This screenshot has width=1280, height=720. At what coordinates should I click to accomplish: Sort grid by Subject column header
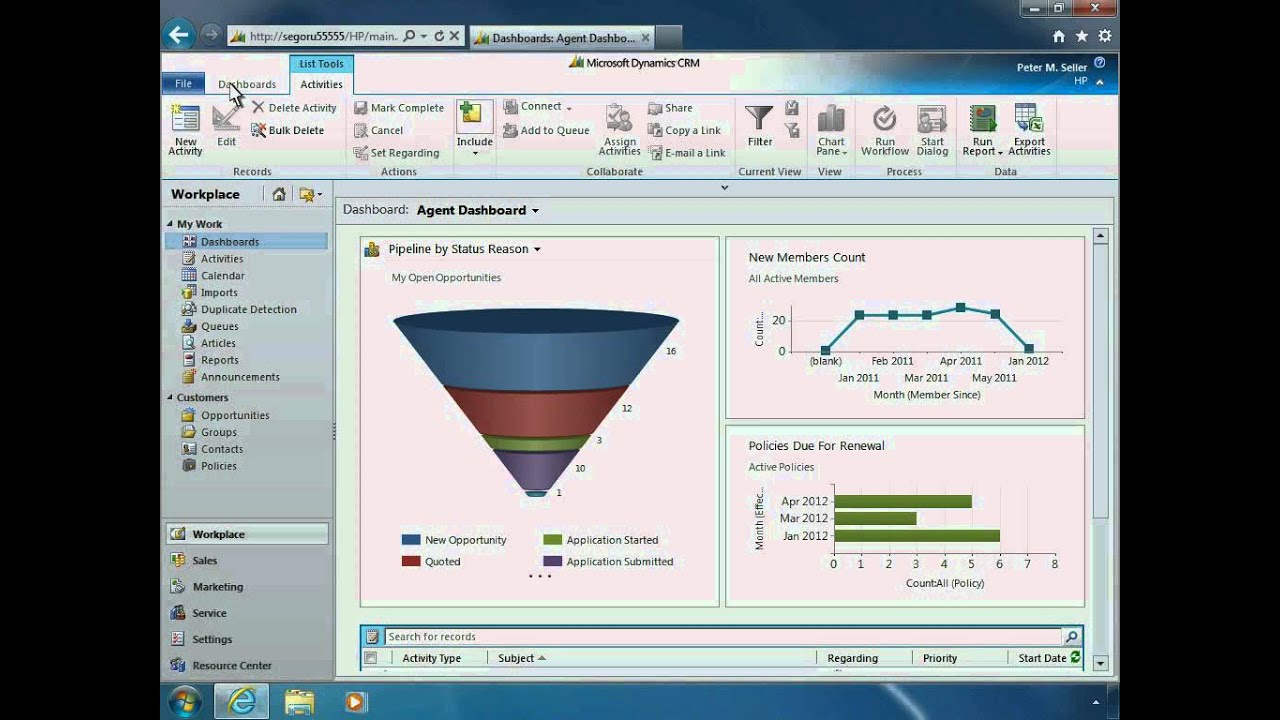coord(516,658)
